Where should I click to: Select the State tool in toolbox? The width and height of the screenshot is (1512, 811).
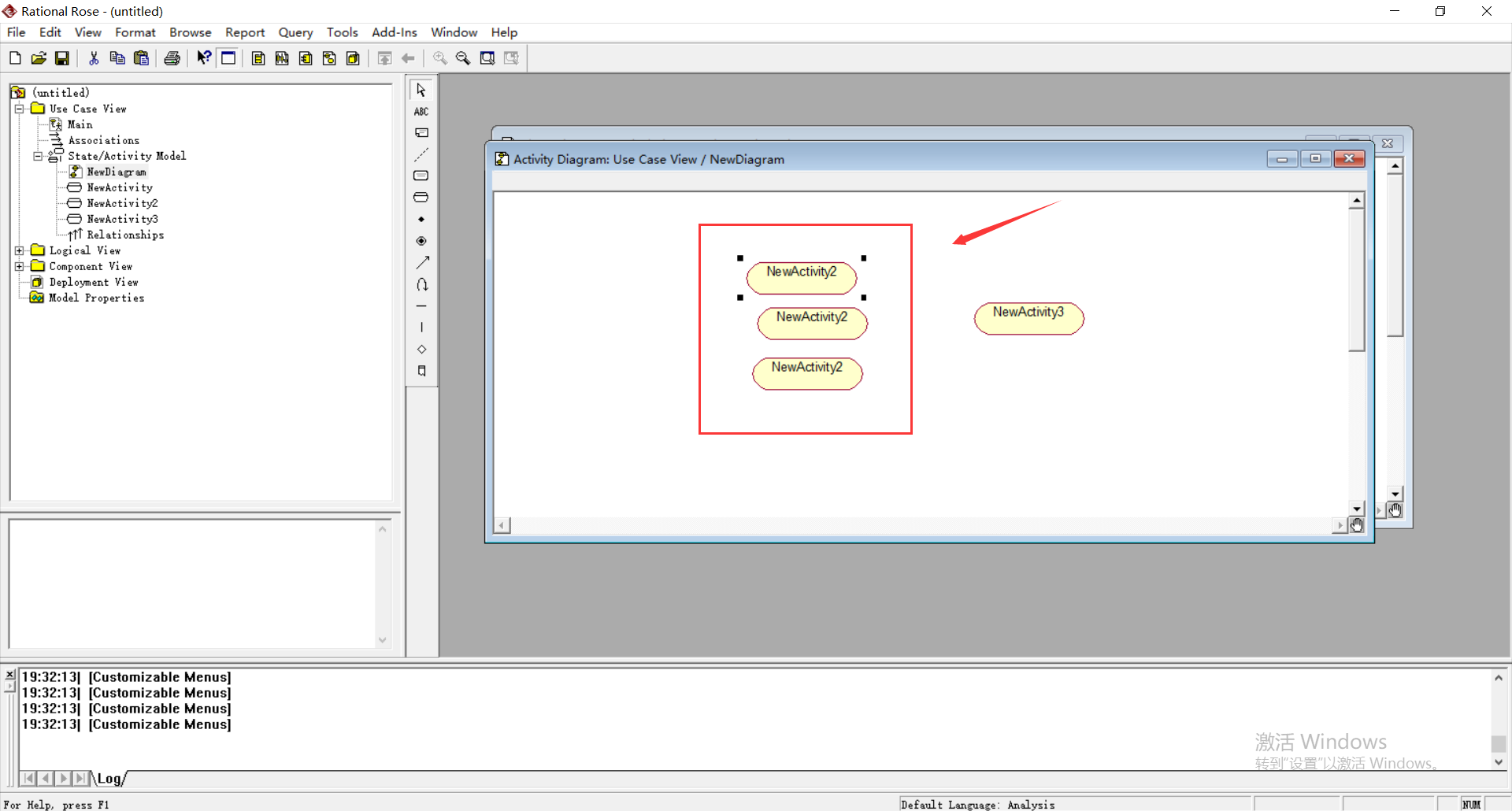(x=421, y=176)
